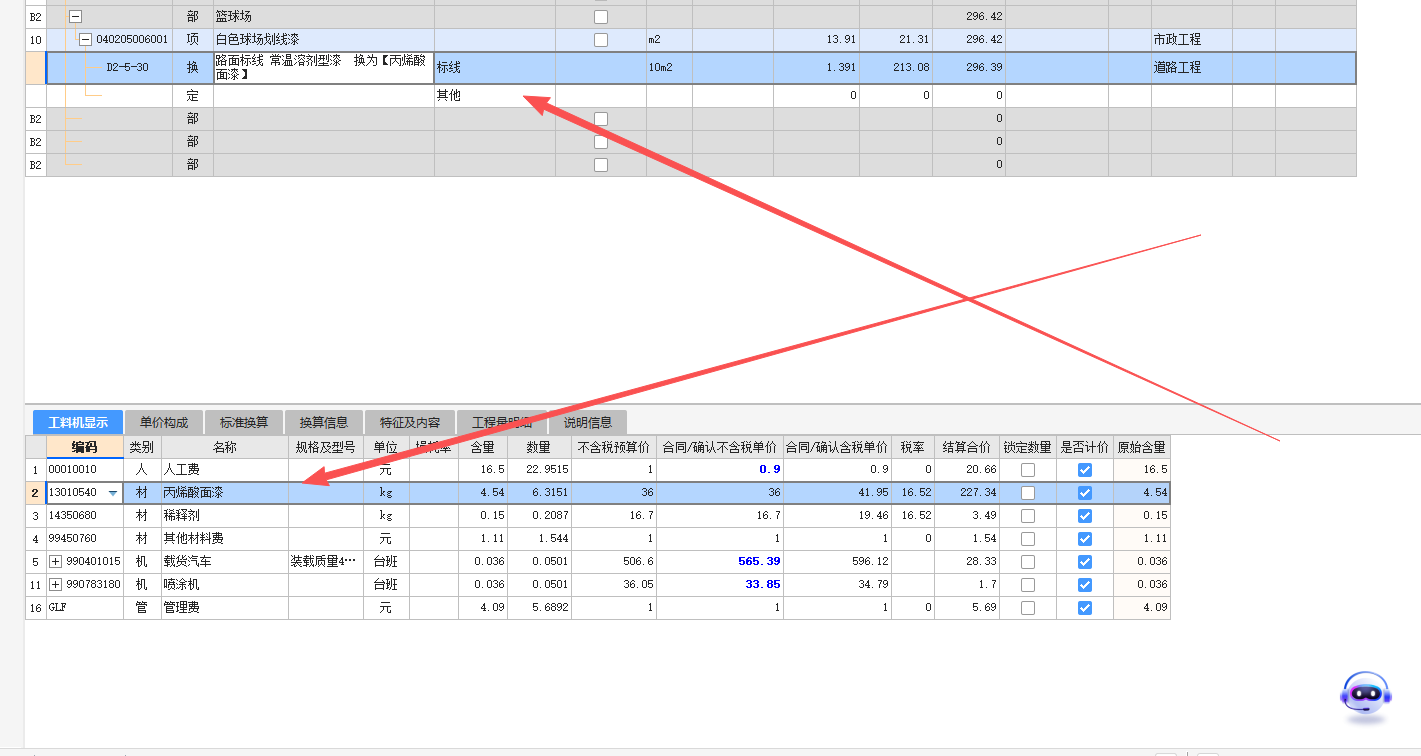1421x756 pixels.
Task: Select the 稀释剂 name cell
Action: pos(225,516)
